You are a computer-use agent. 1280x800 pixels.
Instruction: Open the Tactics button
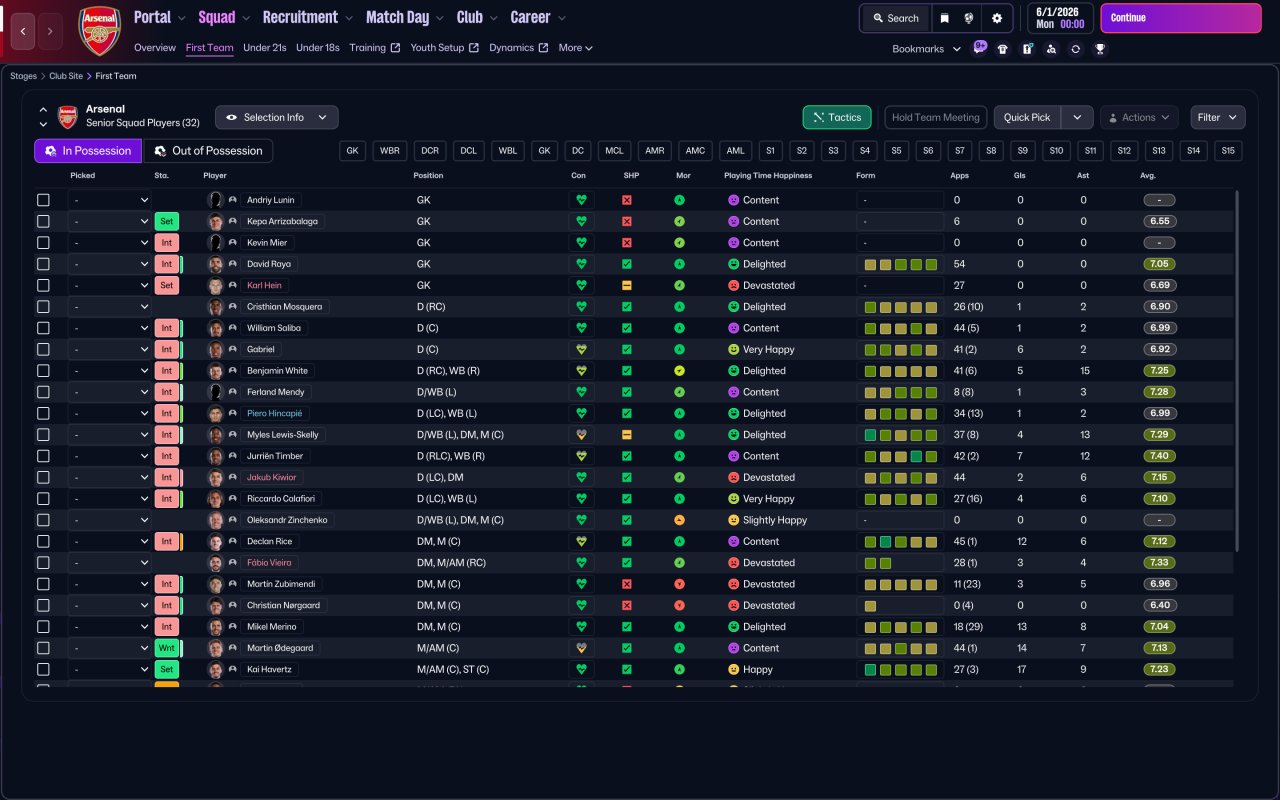[x=837, y=117]
